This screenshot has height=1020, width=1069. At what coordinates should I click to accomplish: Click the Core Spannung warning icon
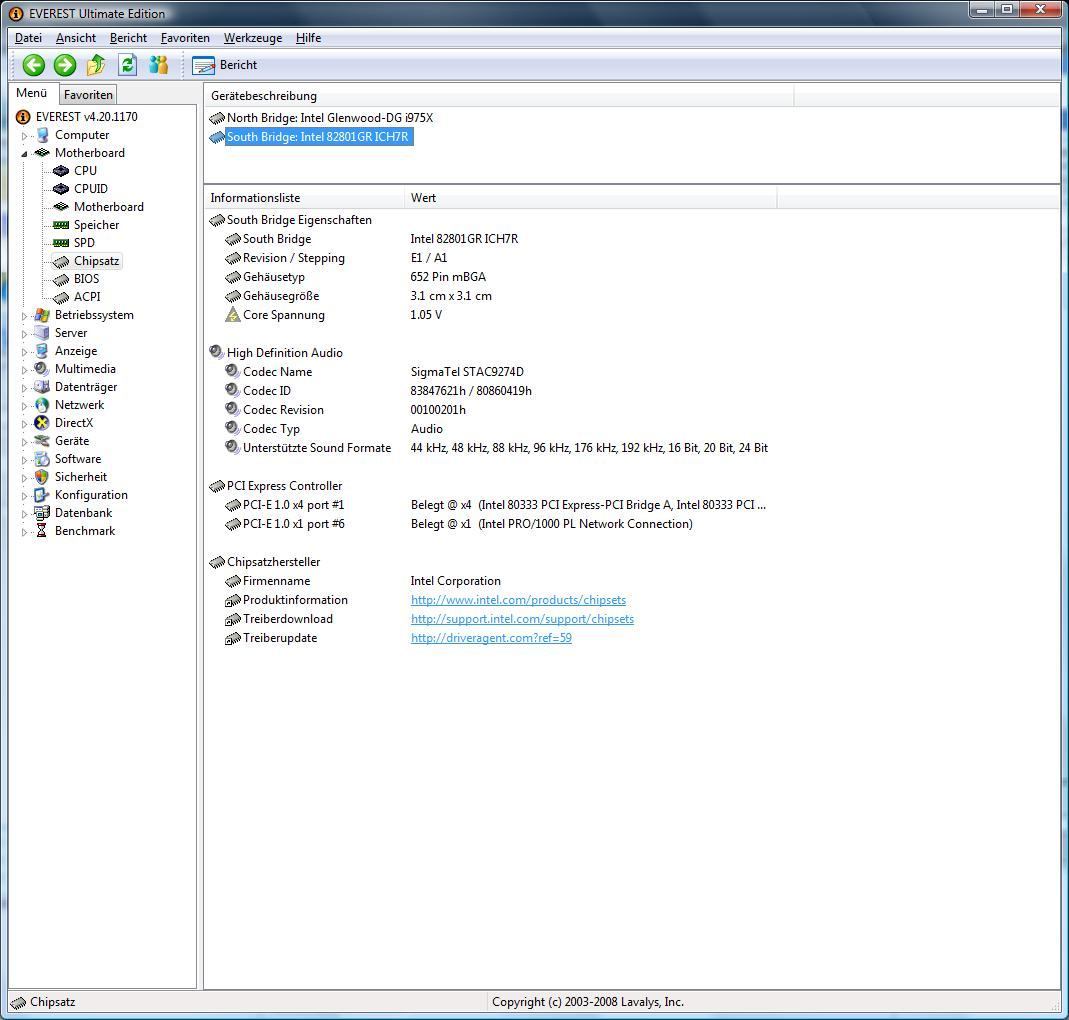point(233,315)
